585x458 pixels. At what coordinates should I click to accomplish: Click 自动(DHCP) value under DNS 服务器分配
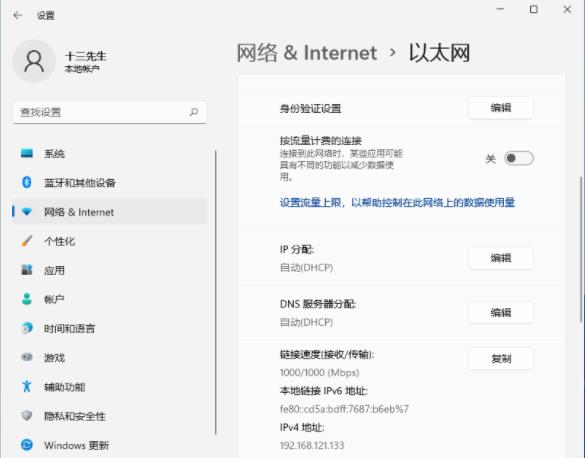click(306, 322)
